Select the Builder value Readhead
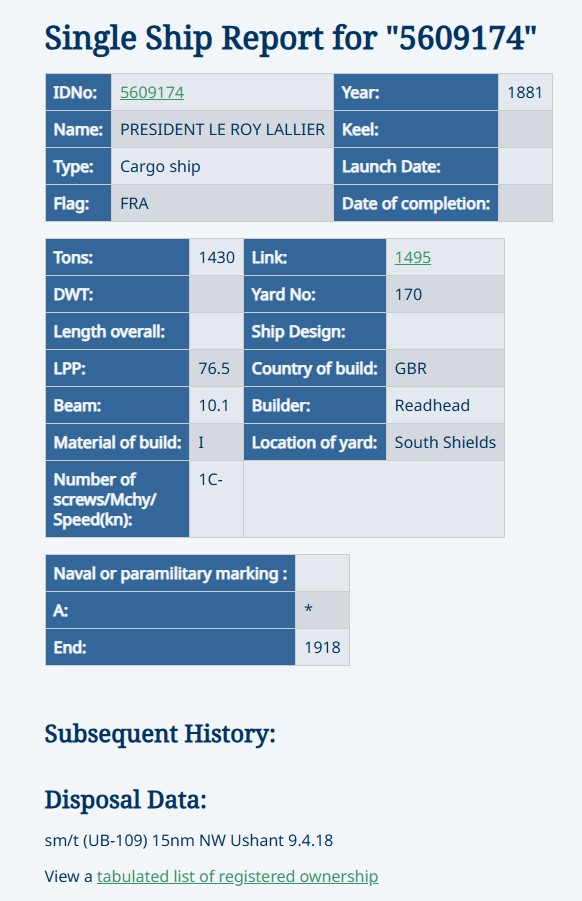The image size is (582, 901). (x=432, y=405)
